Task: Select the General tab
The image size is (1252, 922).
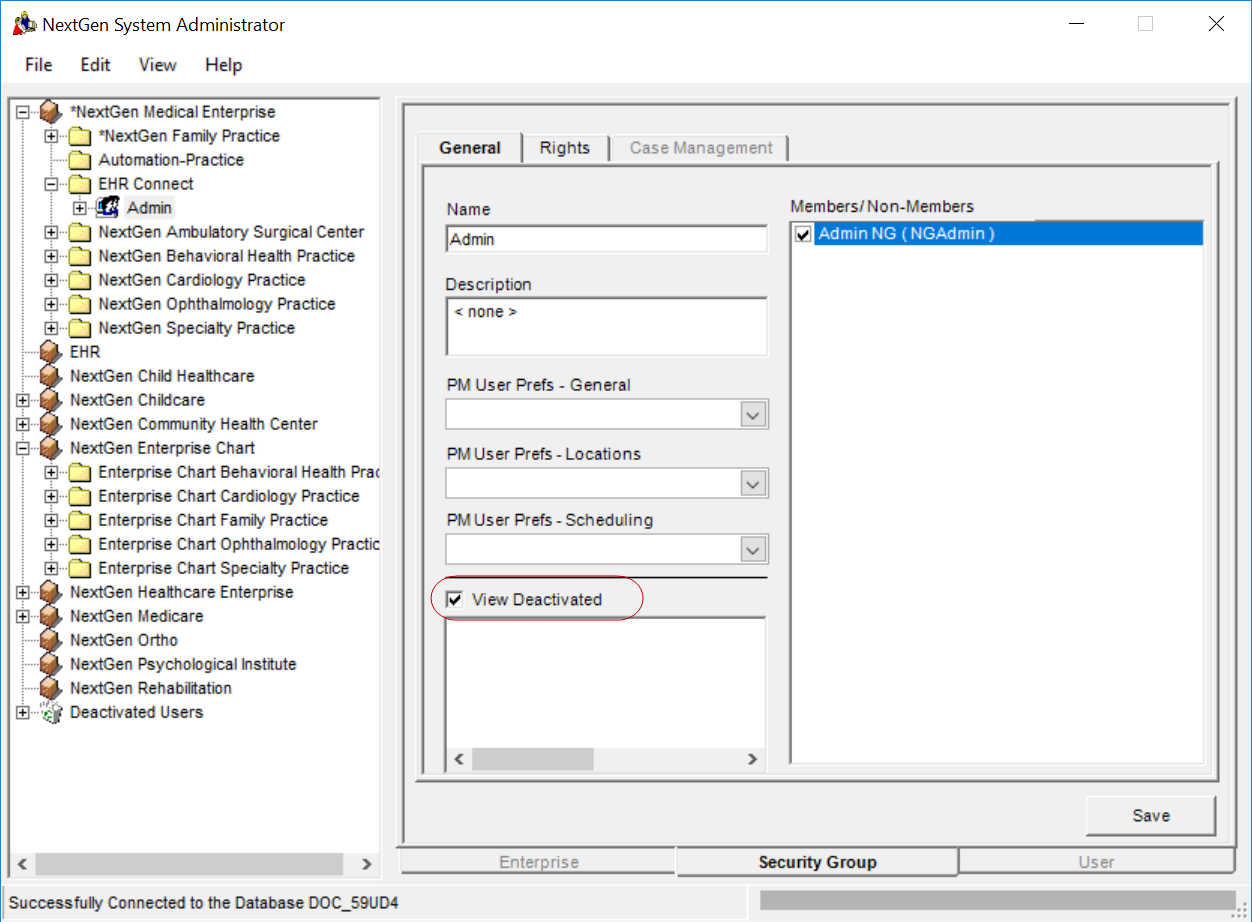Action: click(x=470, y=148)
